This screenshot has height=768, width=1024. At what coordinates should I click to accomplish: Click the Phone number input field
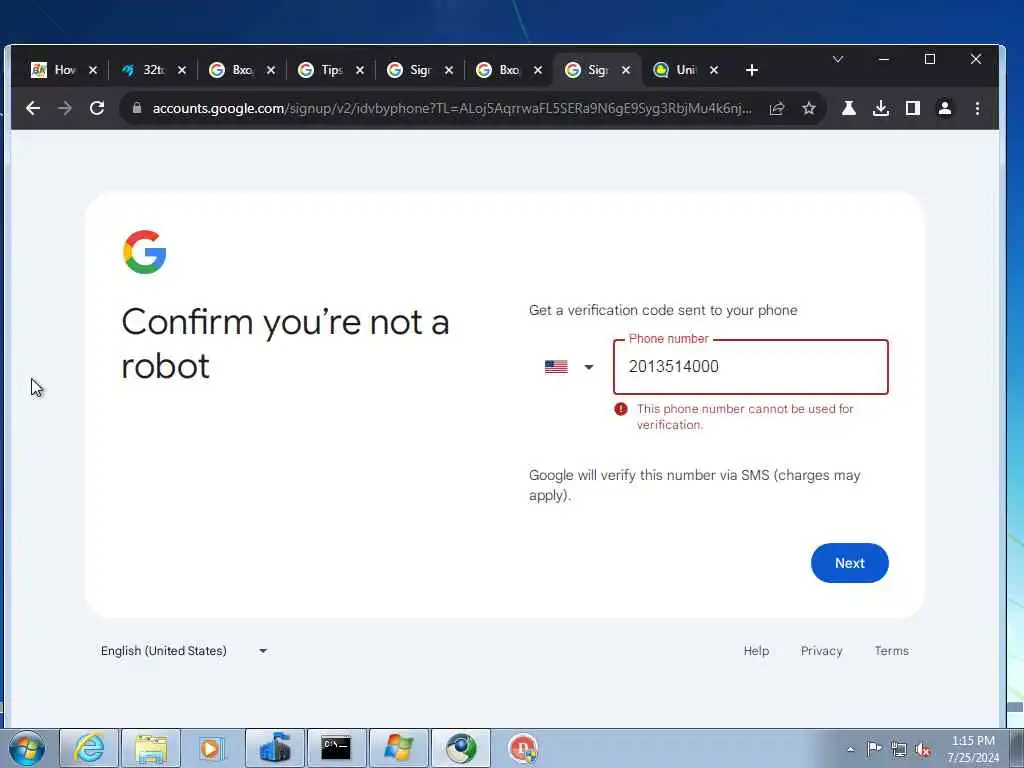point(750,366)
